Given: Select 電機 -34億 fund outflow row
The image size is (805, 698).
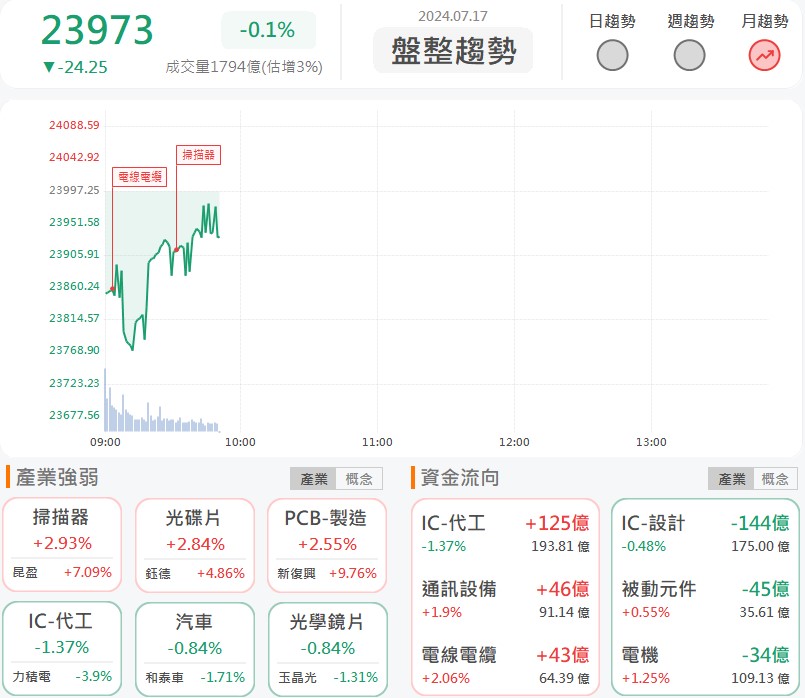Looking at the screenshot, I should click(x=705, y=665).
